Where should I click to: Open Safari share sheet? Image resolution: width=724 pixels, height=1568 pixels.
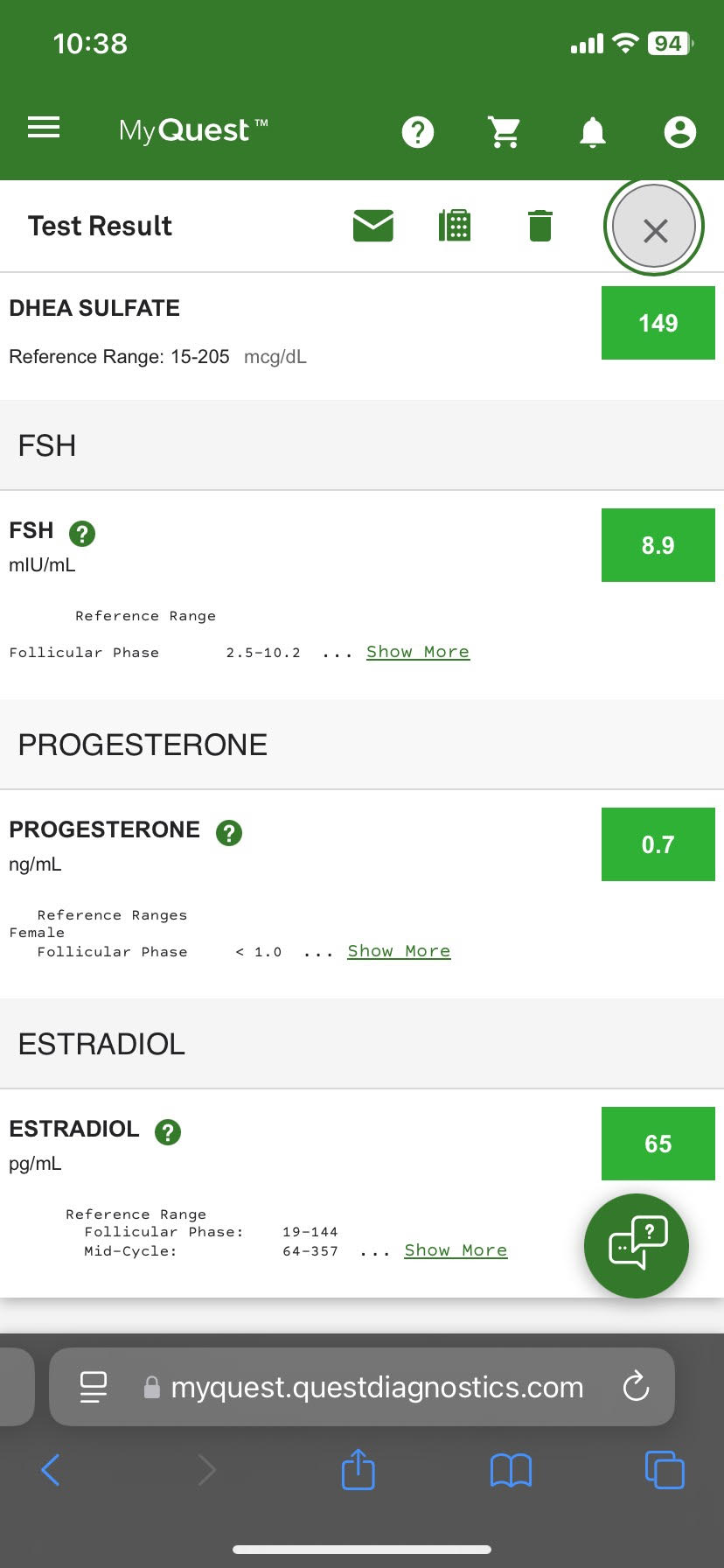(358, 1469)
